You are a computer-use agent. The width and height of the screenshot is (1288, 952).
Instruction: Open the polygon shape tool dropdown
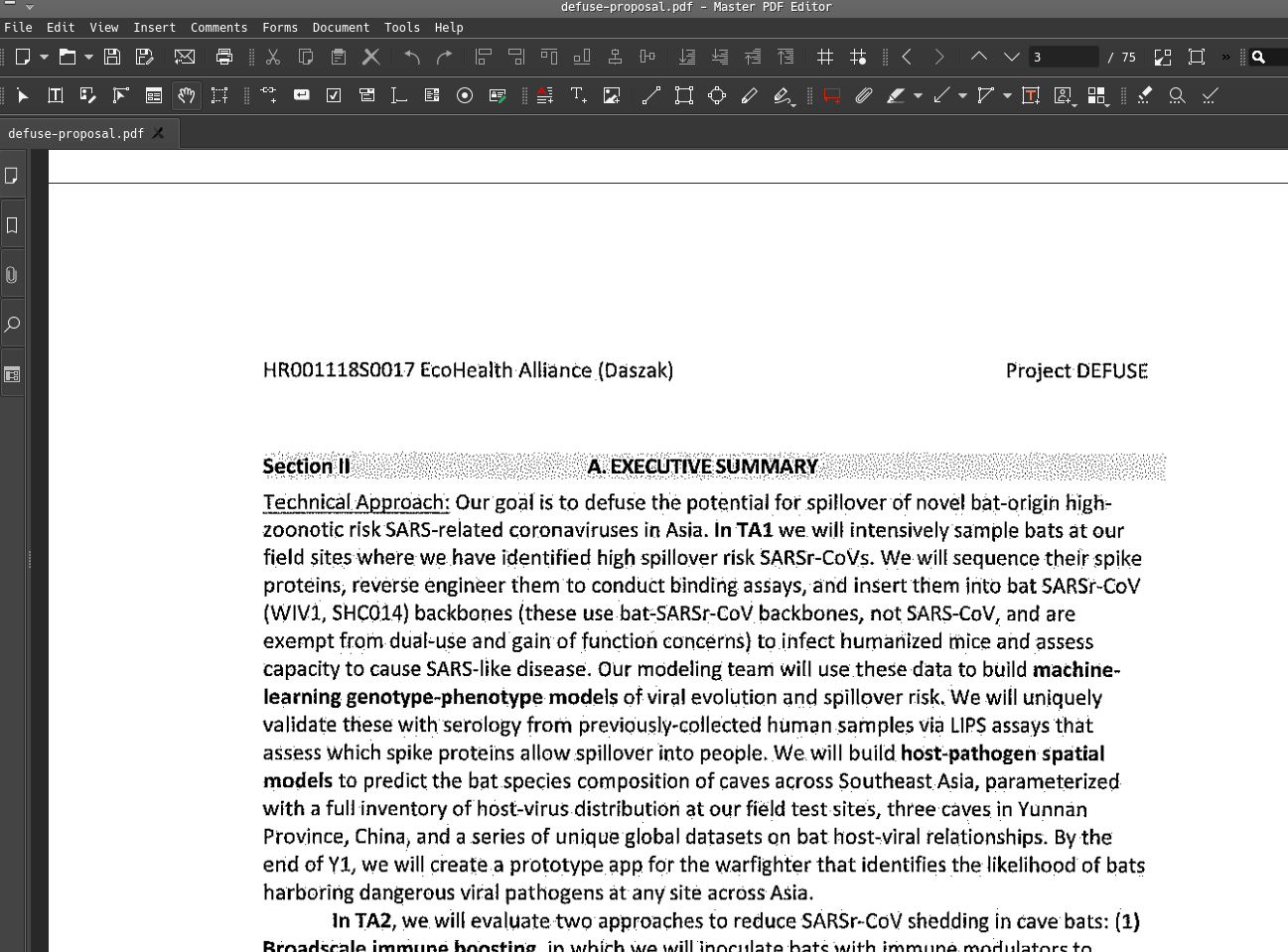pos(1008,96)
